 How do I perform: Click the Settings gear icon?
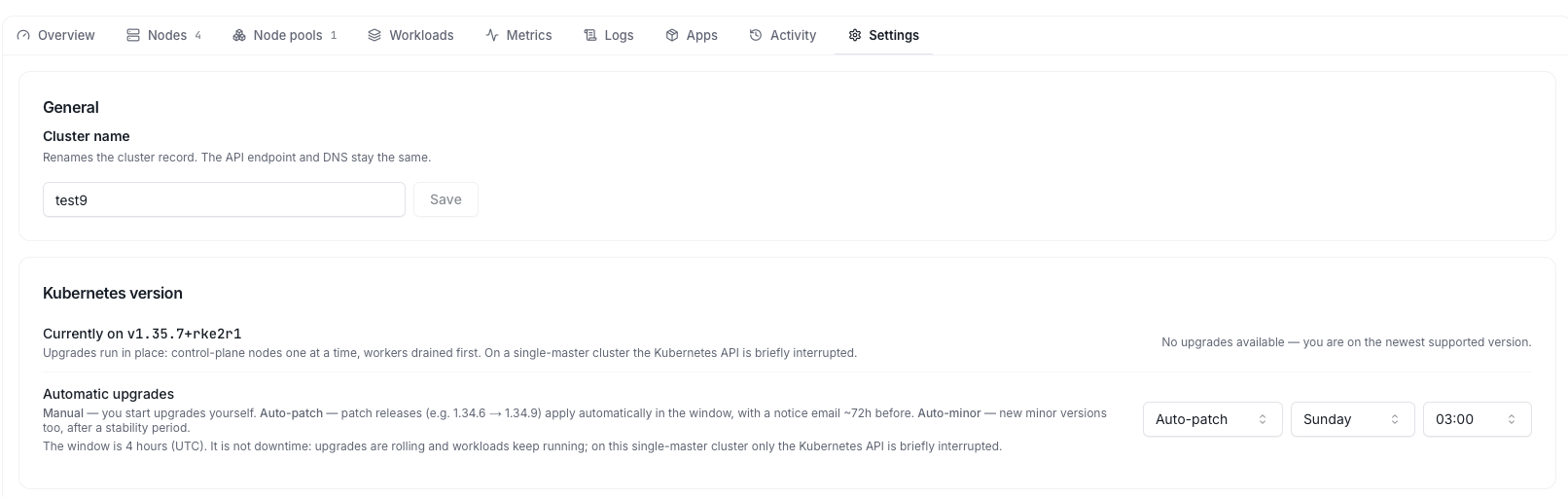pyautogui.click(x=855, y=35)
